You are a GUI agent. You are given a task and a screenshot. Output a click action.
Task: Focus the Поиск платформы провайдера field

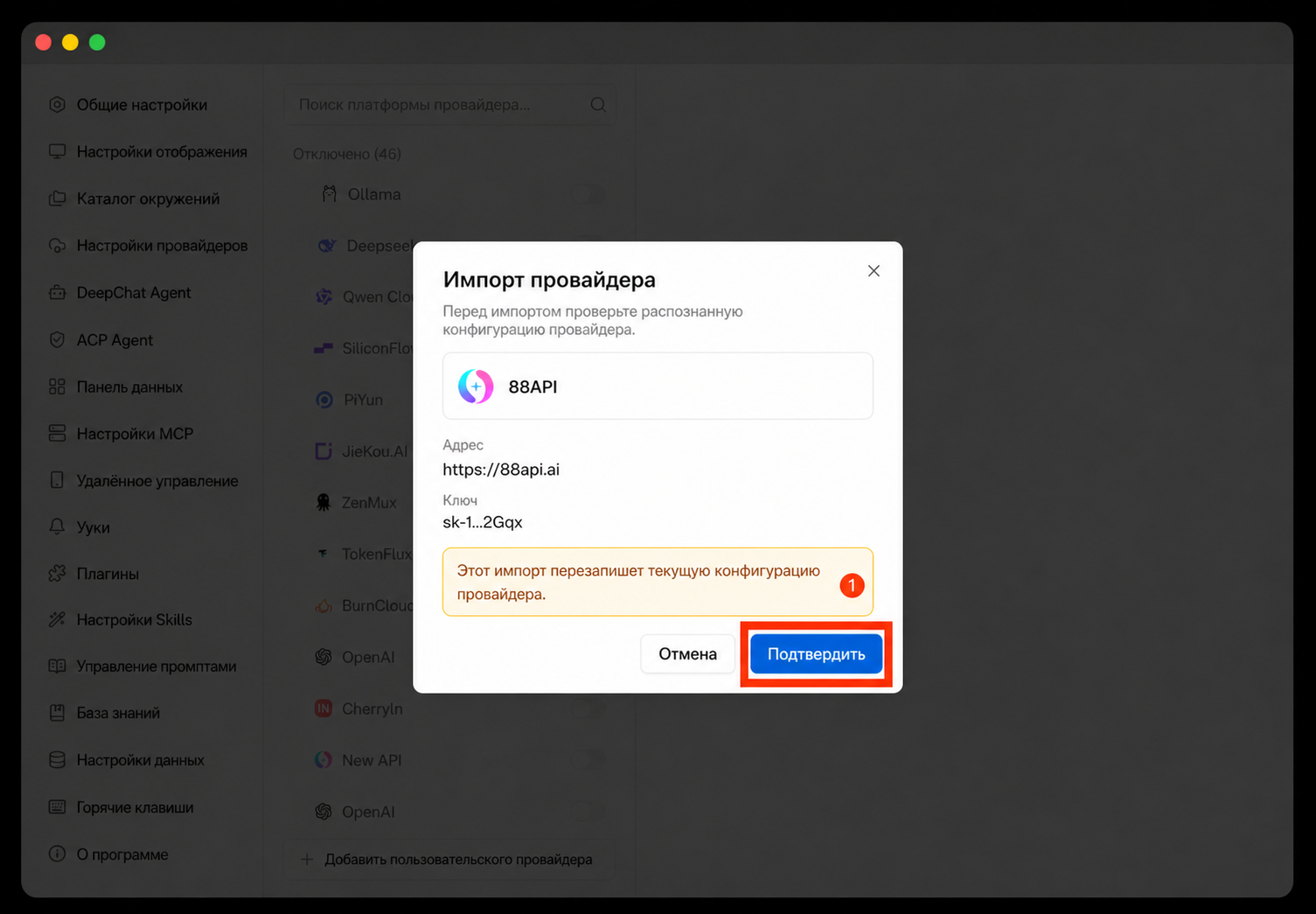(450, 105)
